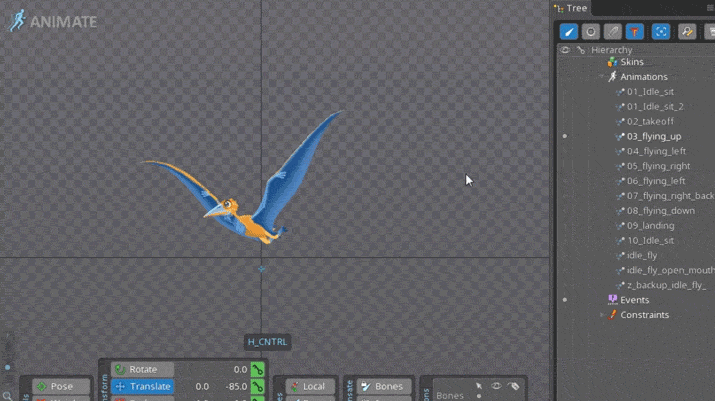715x401 pixels.
Task: Click the Translate X value 0.0
Action: click(202, 386)
